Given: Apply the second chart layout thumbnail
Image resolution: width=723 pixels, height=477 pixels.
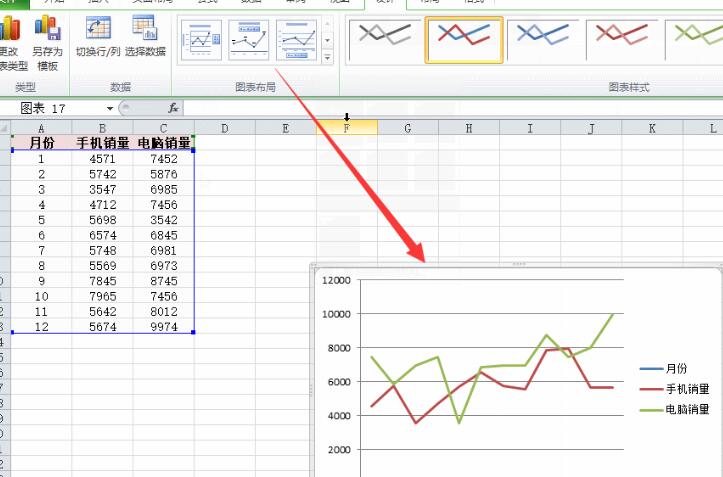Looking at the screenshot, I should 249,40.
